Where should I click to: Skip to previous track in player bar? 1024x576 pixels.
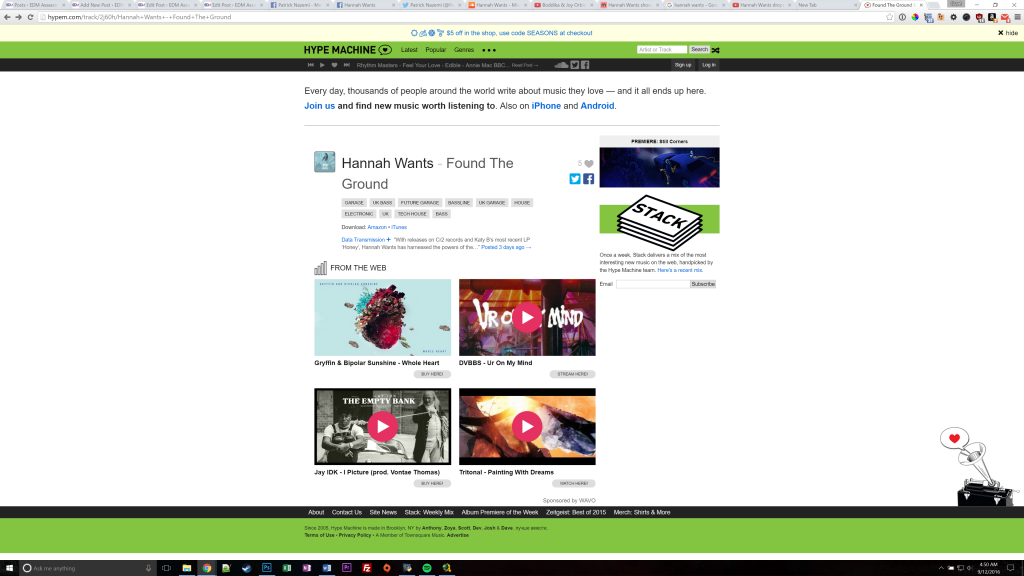pyautogui.click(x=311, y=65)
